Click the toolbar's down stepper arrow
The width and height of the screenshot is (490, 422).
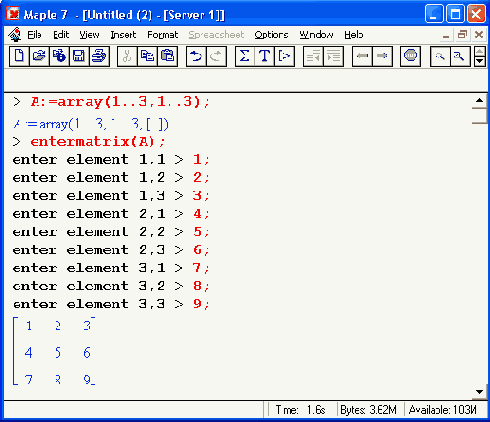pos(480,61)
